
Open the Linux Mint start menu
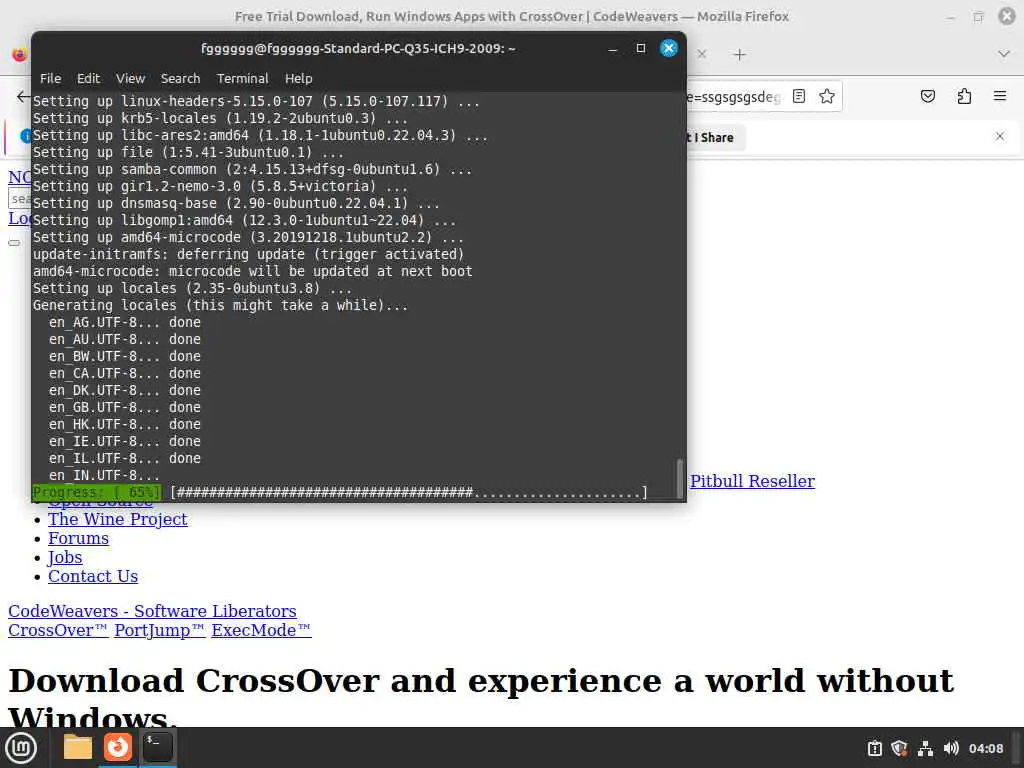point(21,748)
